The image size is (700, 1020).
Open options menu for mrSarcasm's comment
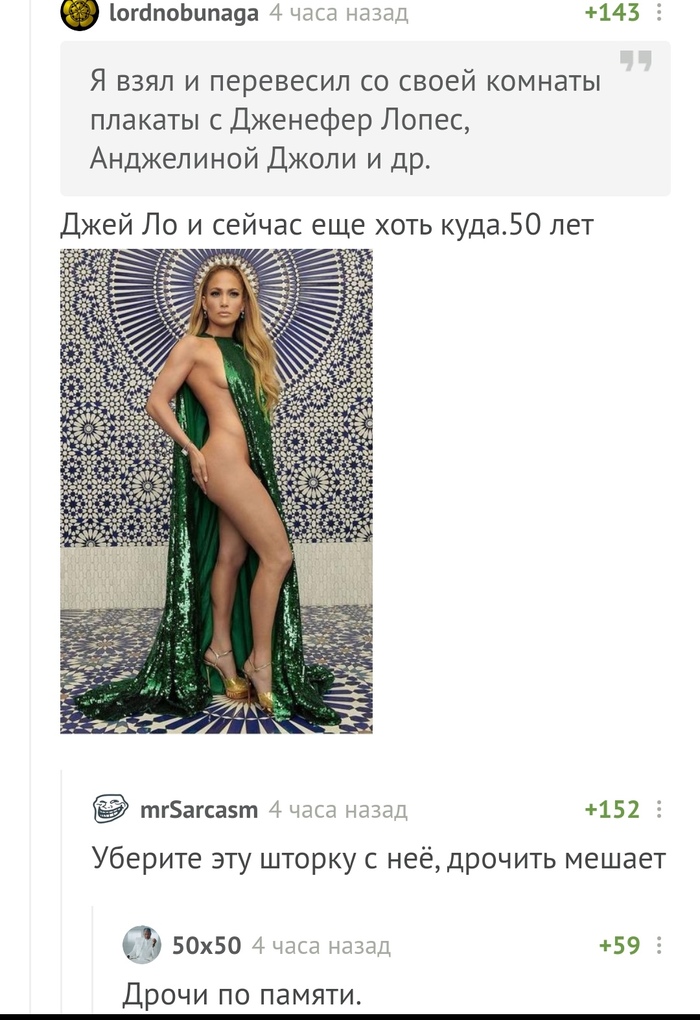[659, 809]
